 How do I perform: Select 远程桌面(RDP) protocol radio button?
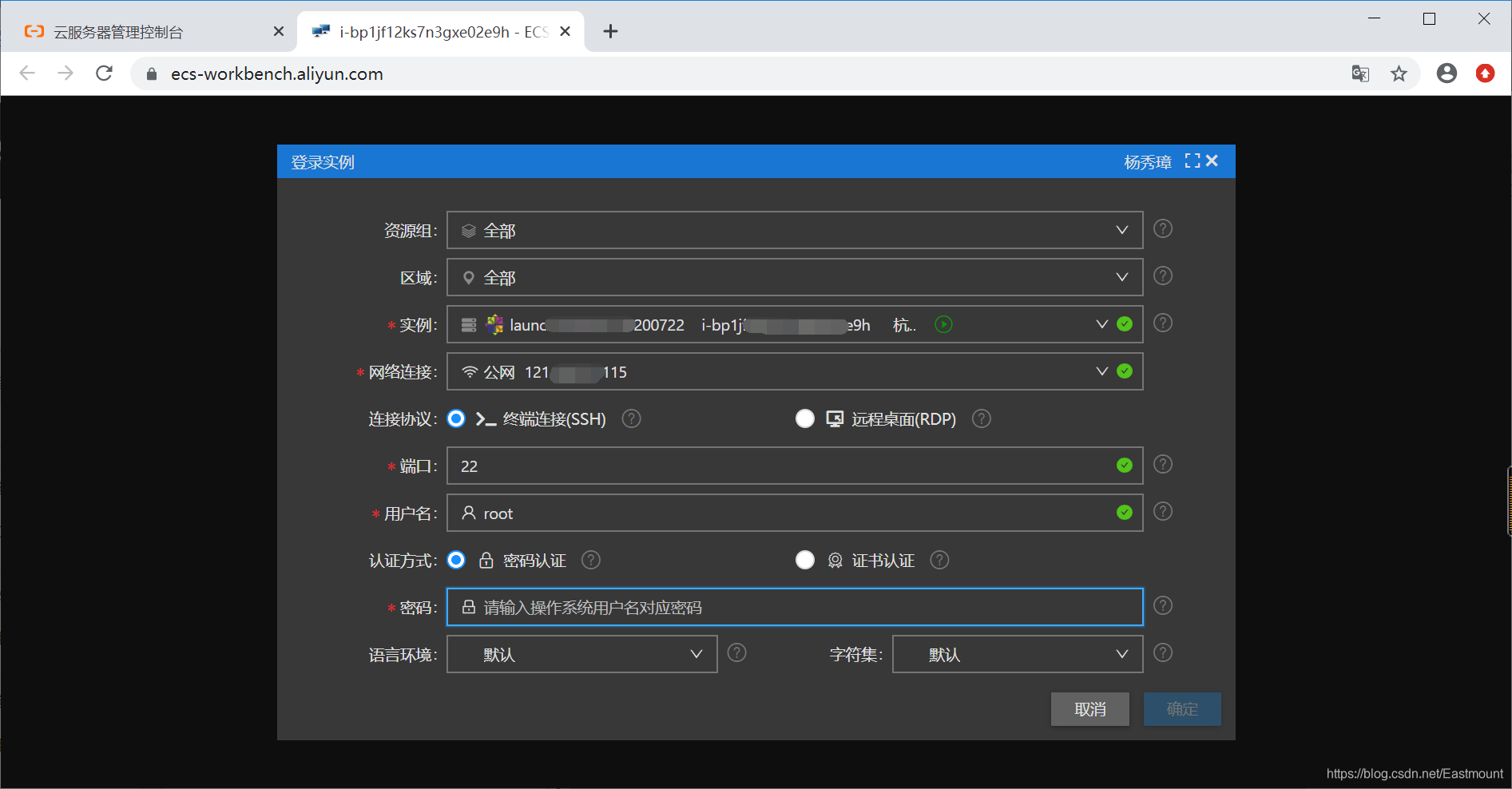tap(805, 418)
